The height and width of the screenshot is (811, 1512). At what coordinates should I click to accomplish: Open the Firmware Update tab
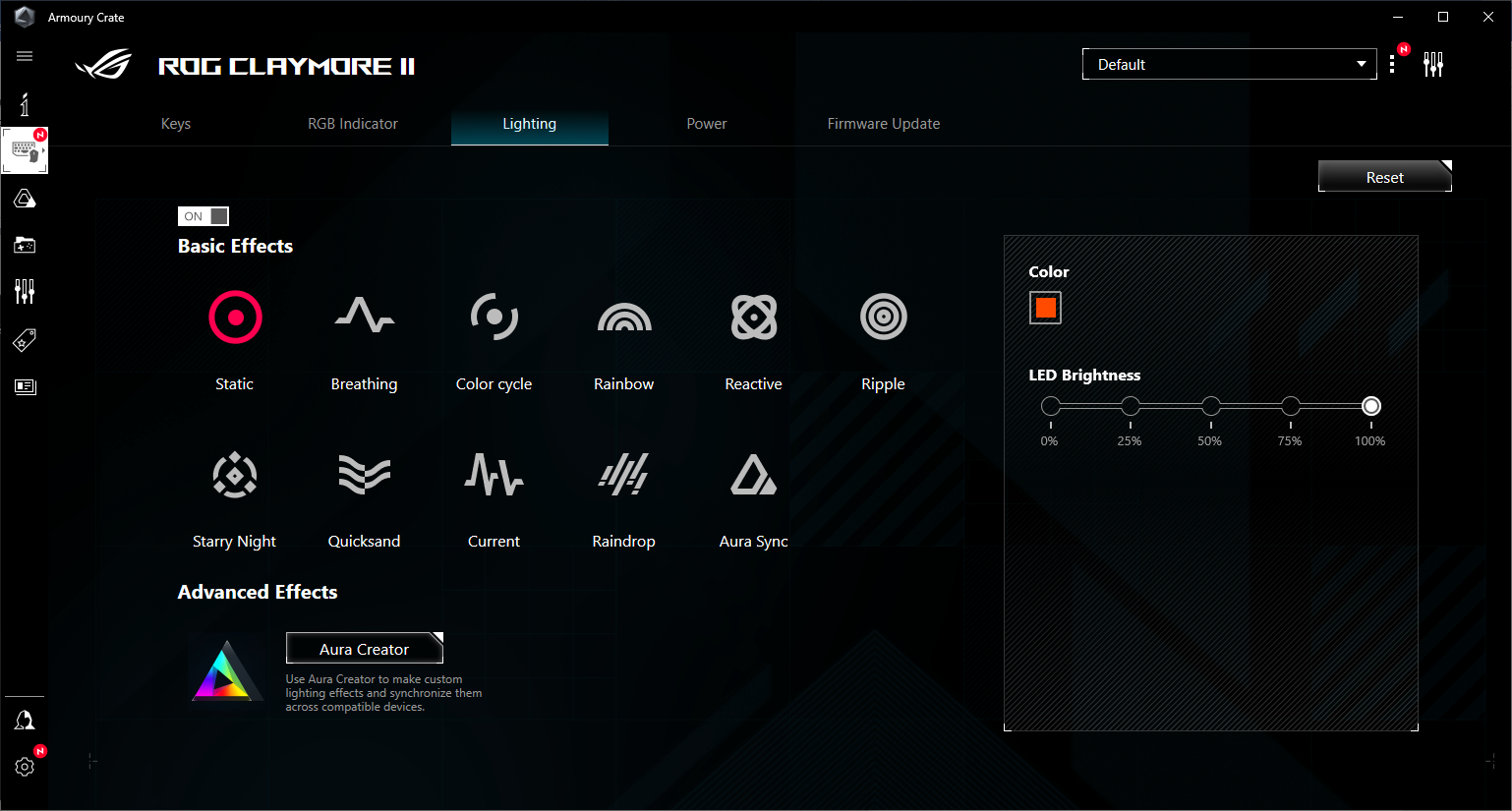tap(884, 124)
